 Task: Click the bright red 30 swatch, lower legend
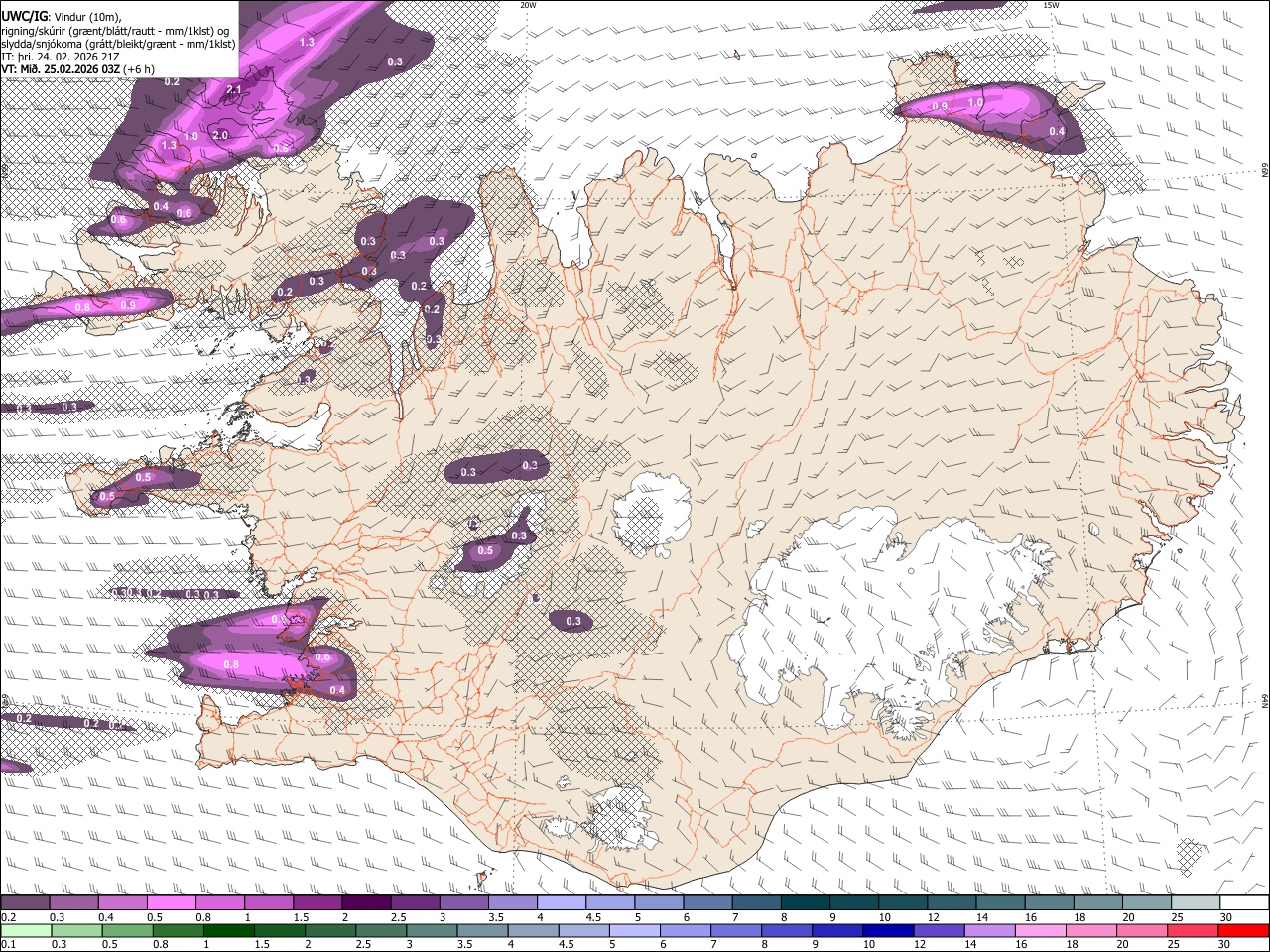coord(1243,930)
